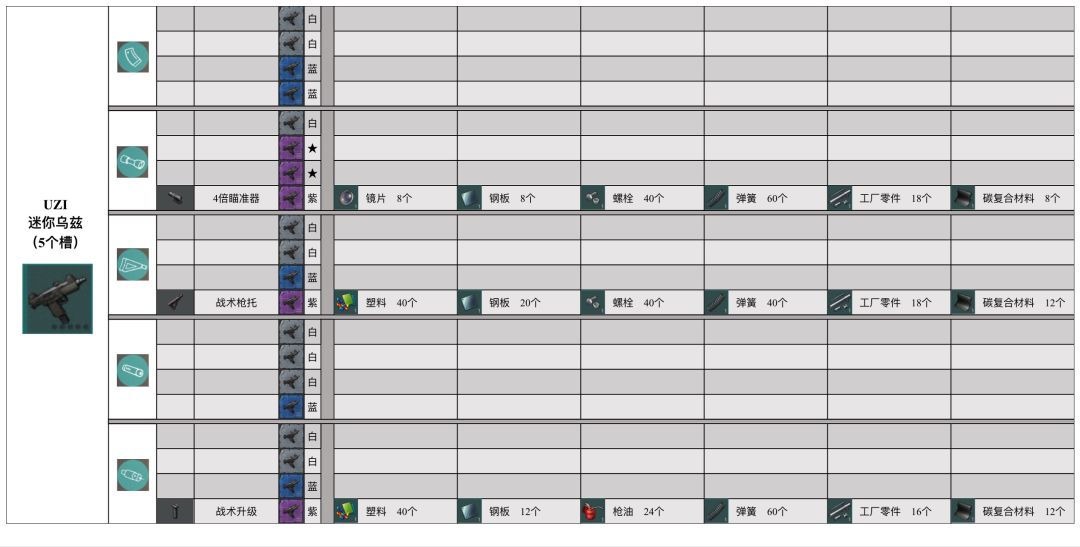The height and width of the screenshot is (547, 1080).
Task: Click 碳复合材料 icon in 战术枪托 row
Action: pos(963,302)
